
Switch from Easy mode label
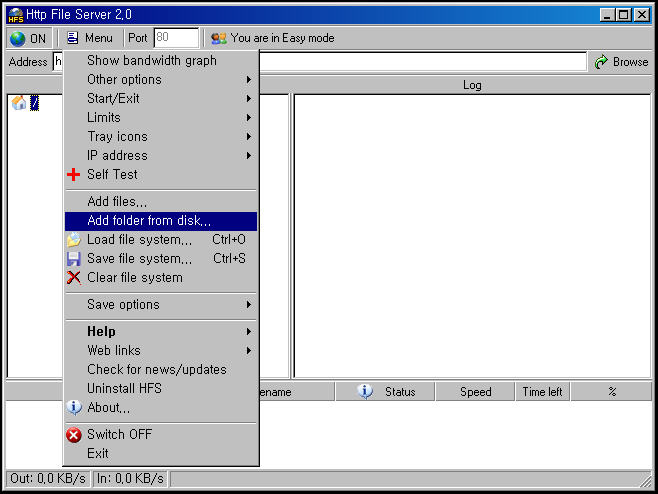point(282,38)
